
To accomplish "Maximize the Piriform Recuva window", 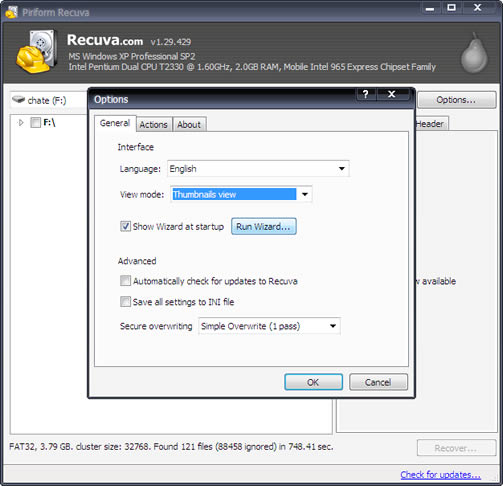I will (x=451, y=8).
